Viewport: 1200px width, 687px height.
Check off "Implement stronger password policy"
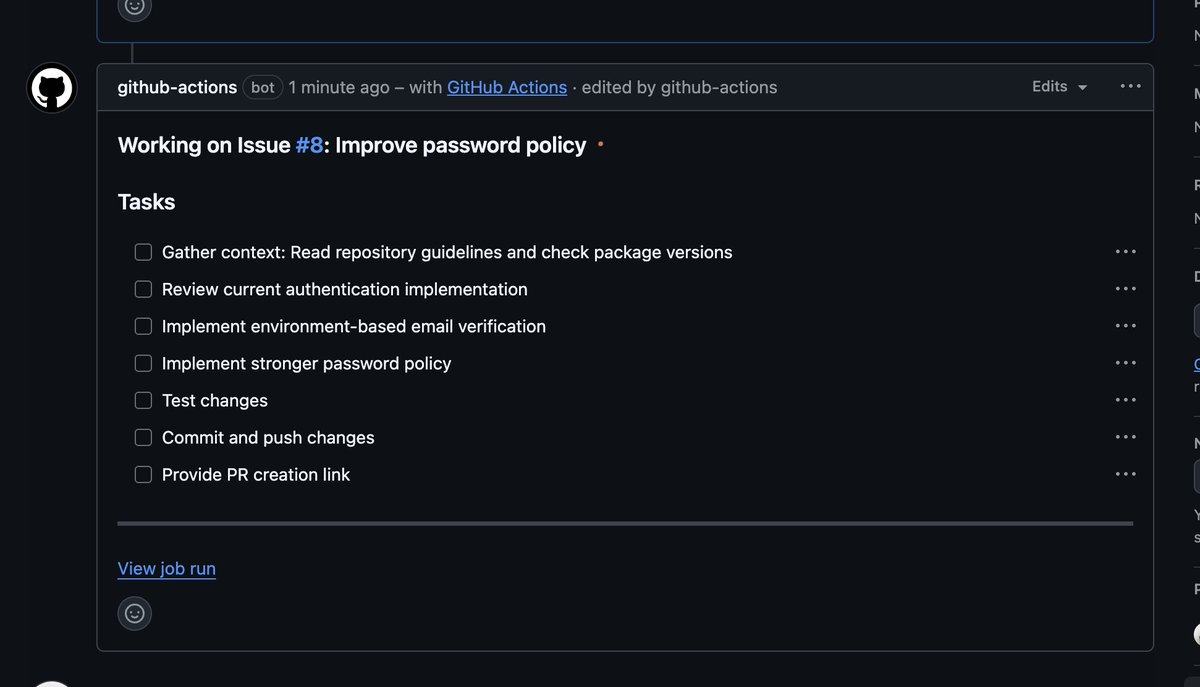[143, 362]
